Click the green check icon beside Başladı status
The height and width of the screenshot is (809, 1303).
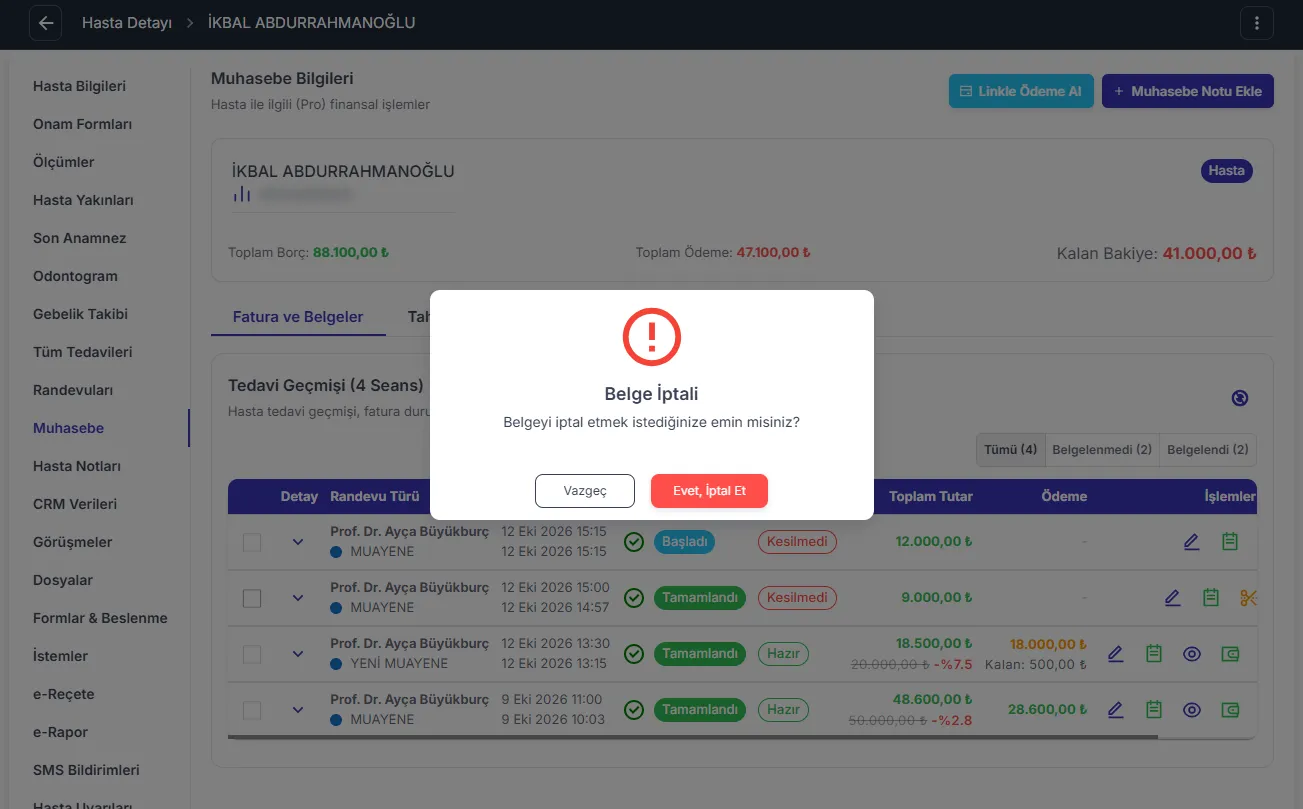tap(634, 542)
